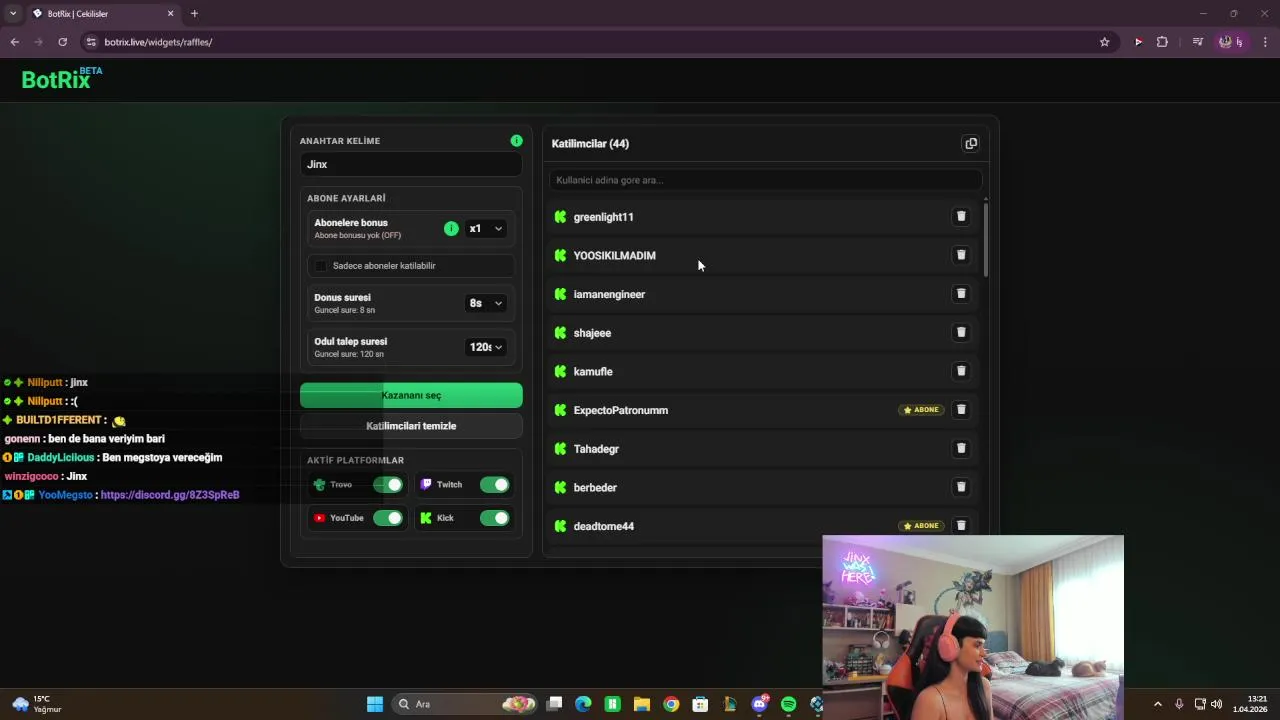Remove greenlight11 with its trash icon

(961, 216)
